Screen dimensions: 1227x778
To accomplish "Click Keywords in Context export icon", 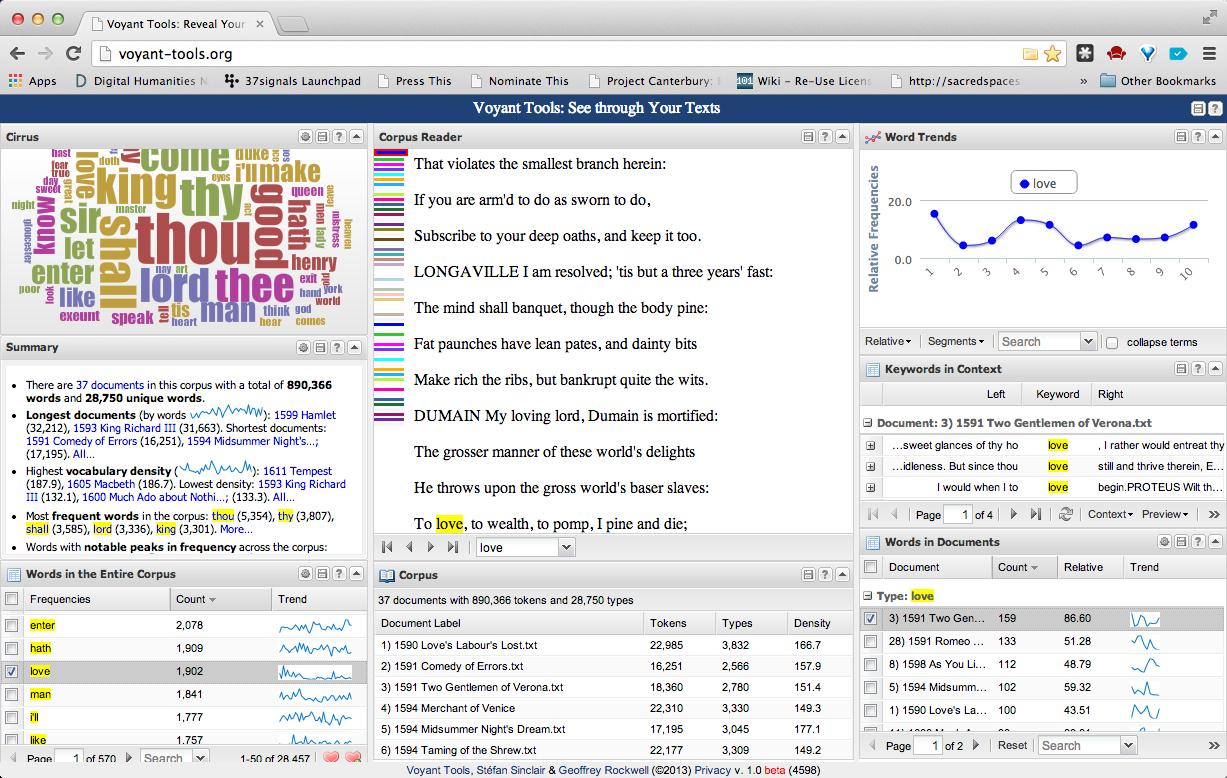I will click(1181, 369).
